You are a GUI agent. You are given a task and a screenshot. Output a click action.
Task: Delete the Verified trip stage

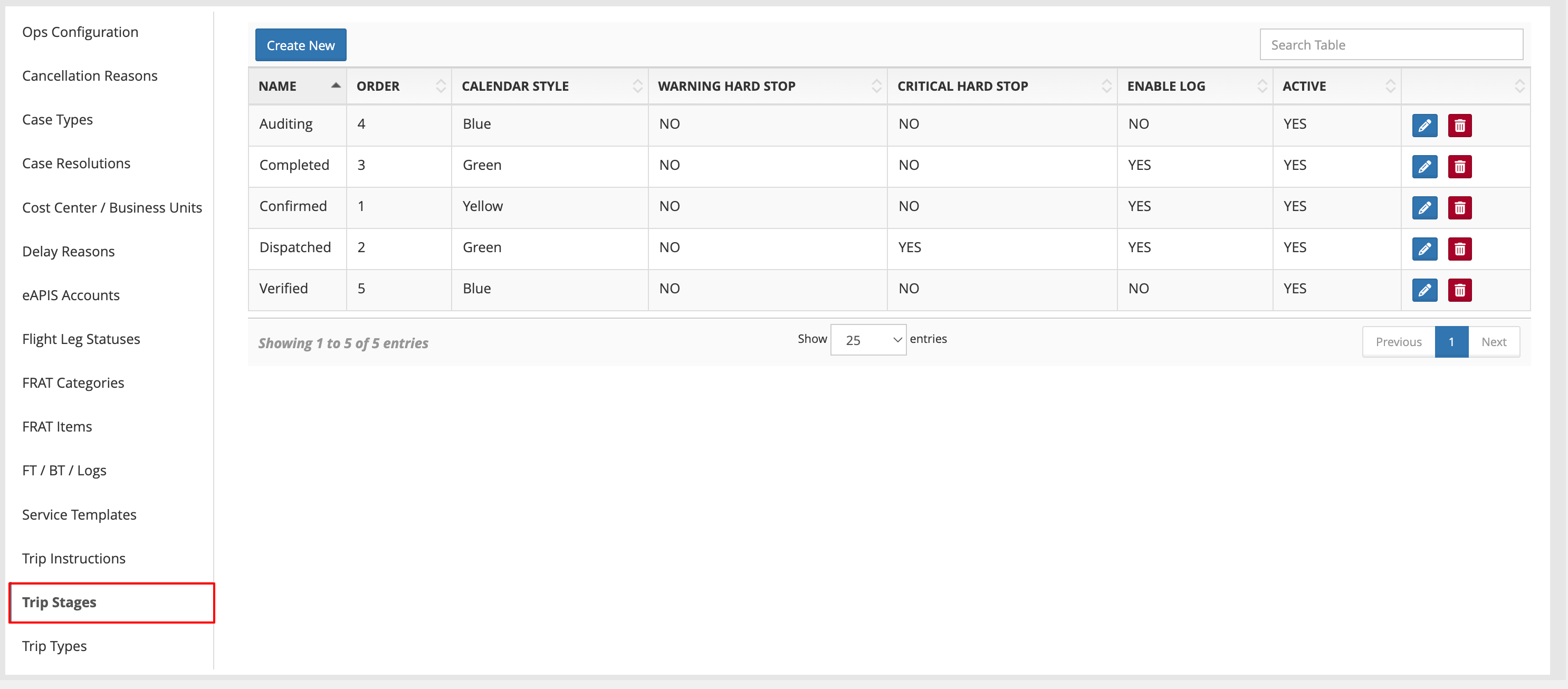click(1460, 290)
